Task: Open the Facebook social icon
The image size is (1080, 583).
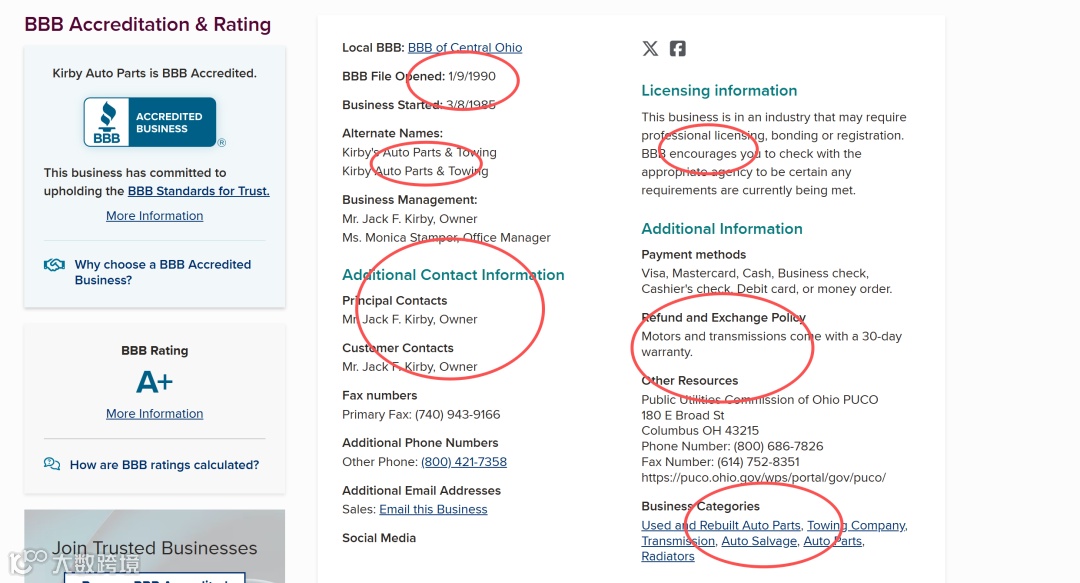Action: pos(678,48)
